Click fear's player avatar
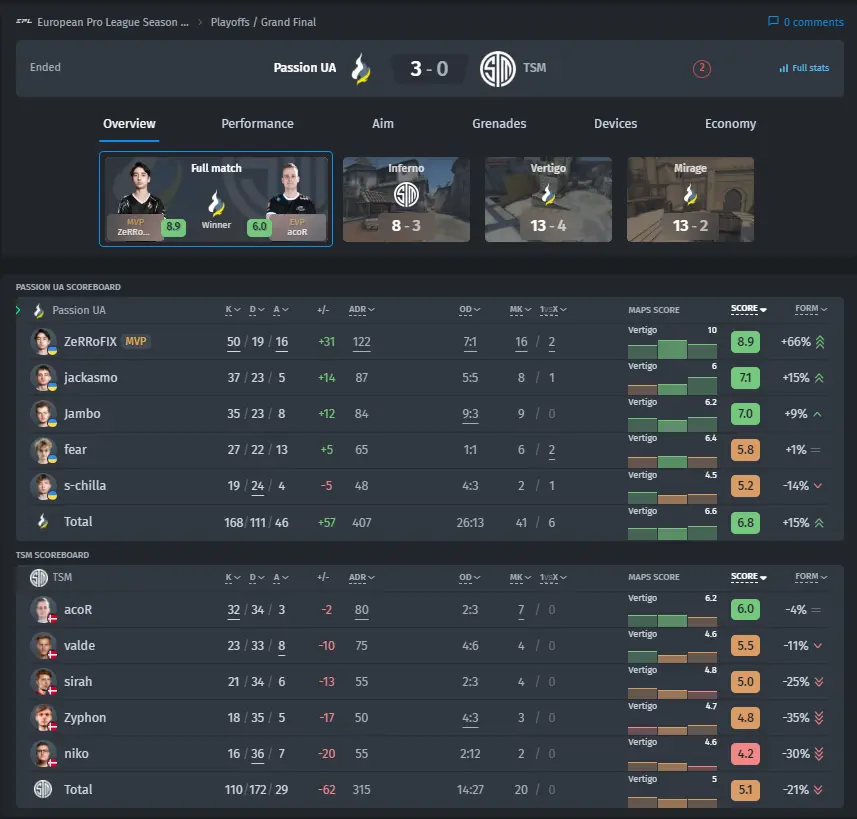The height and width of the screenshot is (819, 857). pyautogui.click(x=43, y=450)
